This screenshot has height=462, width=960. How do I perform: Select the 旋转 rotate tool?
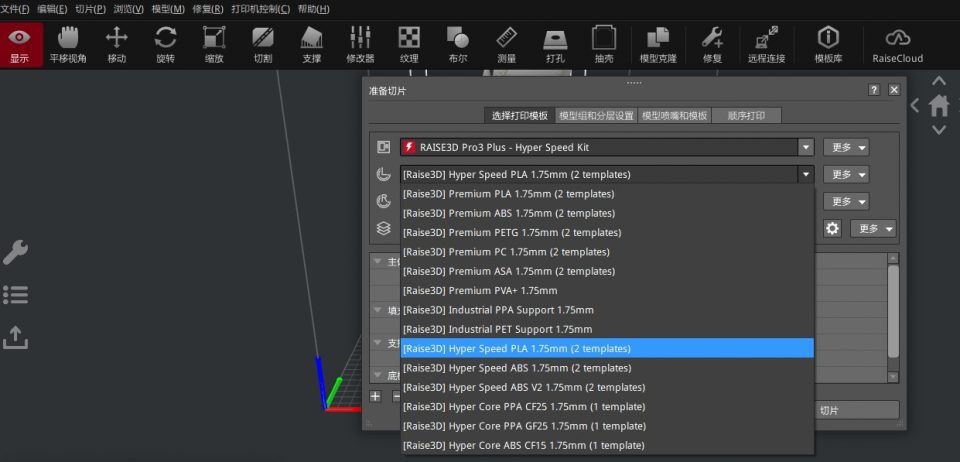165,45
